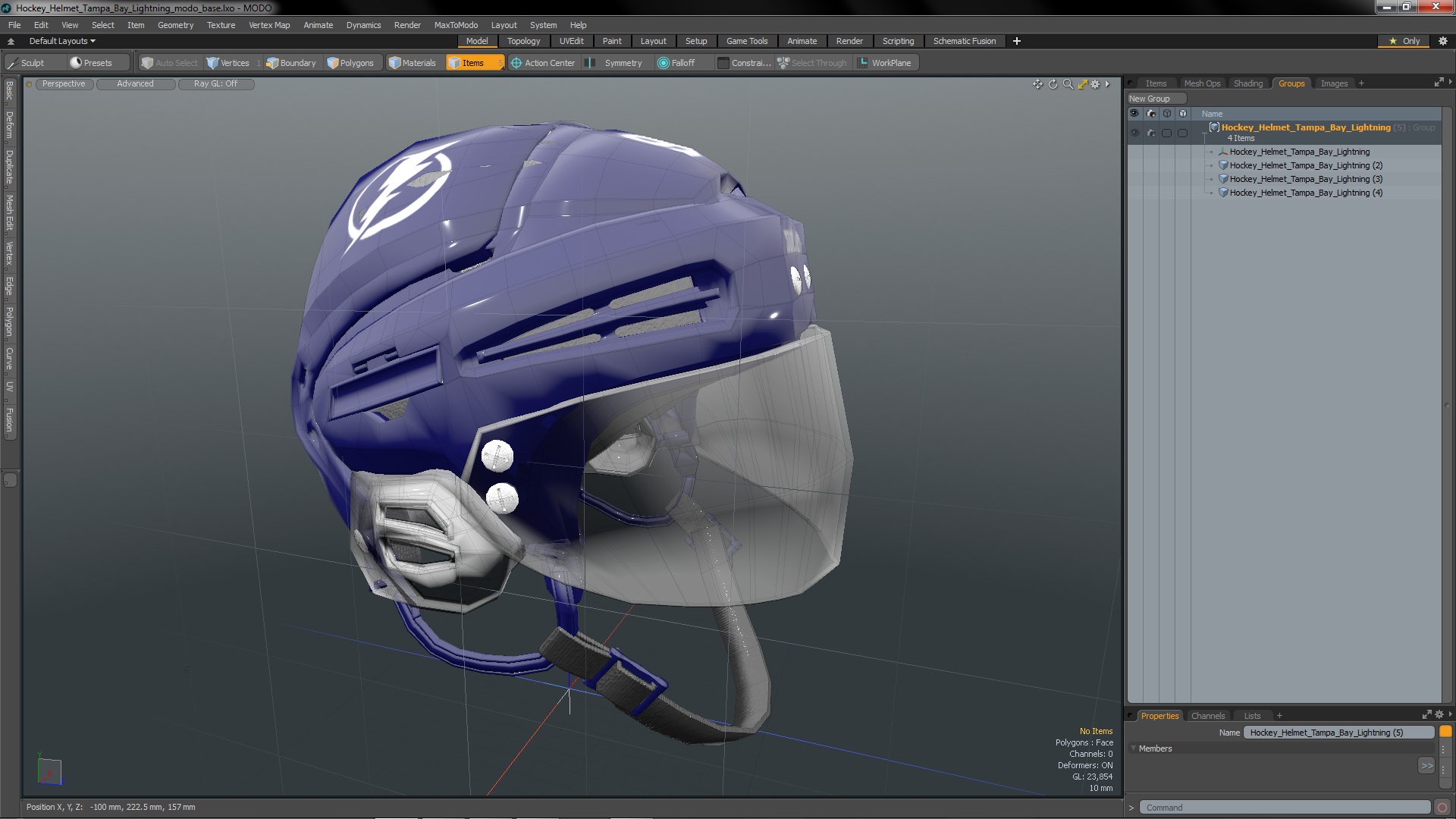The height and width of the screenshot is (819, 1456).
Task: Toggle render visibility of helmet group
Action: (x=1150, y=133)
